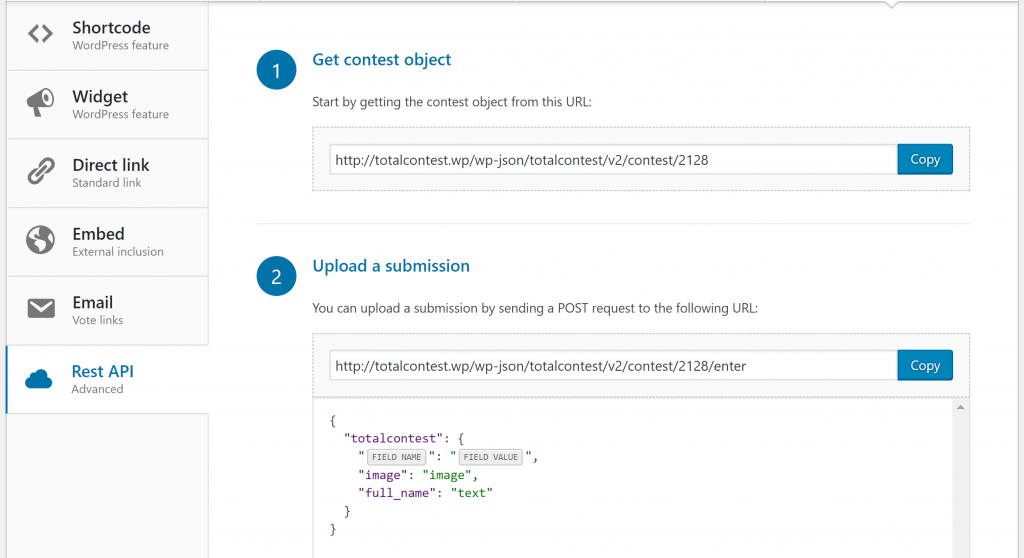Copy the submission enter URL

925,365
